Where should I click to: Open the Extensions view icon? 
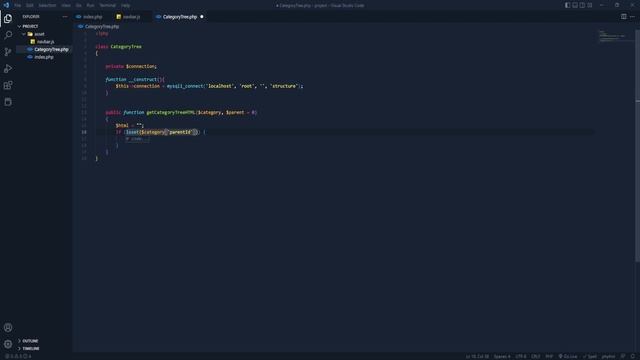point(8,85)
